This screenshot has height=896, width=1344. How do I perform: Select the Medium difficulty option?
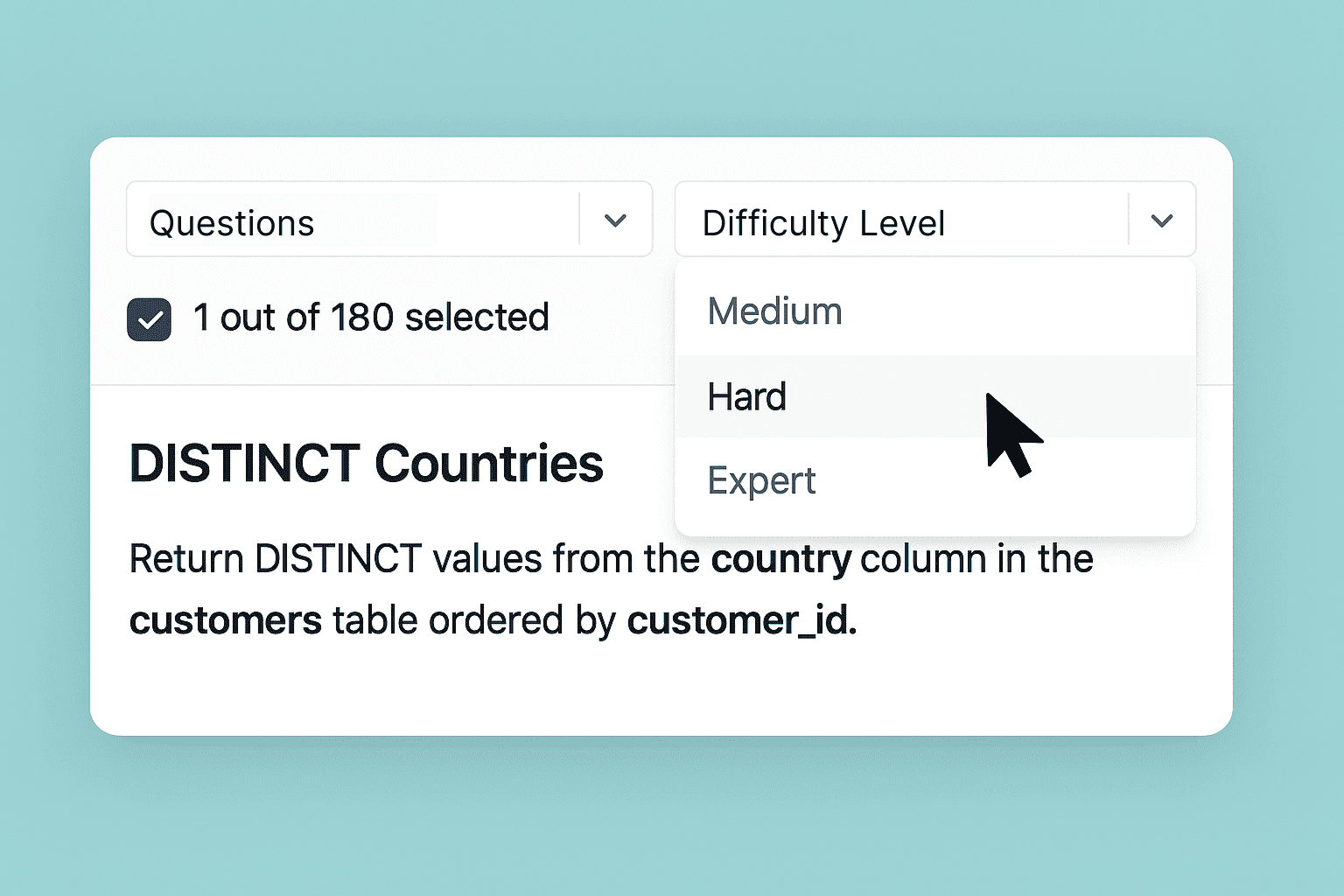[x=774, y=311]
